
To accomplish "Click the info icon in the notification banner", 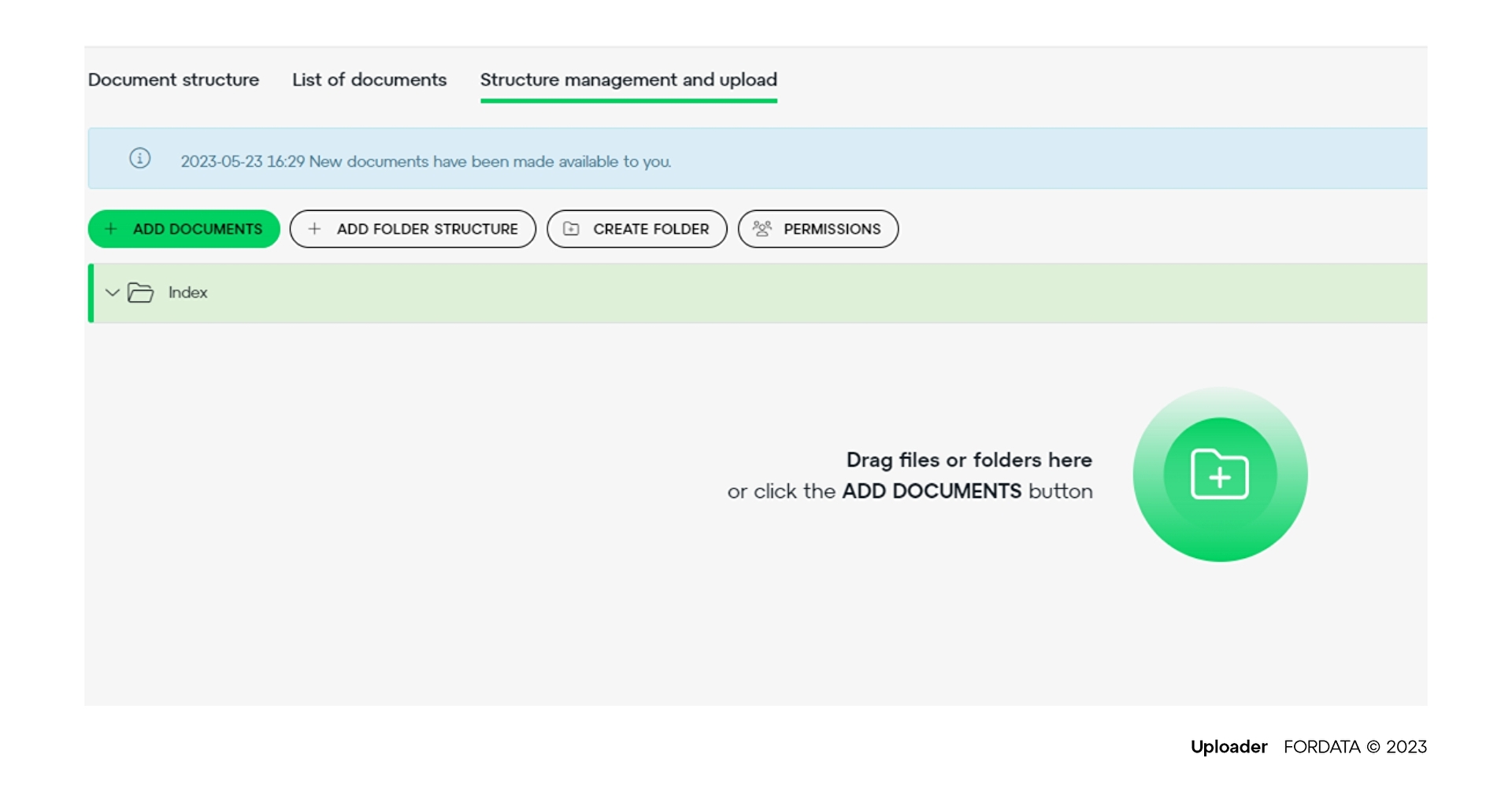I will (x=140, y=158).
